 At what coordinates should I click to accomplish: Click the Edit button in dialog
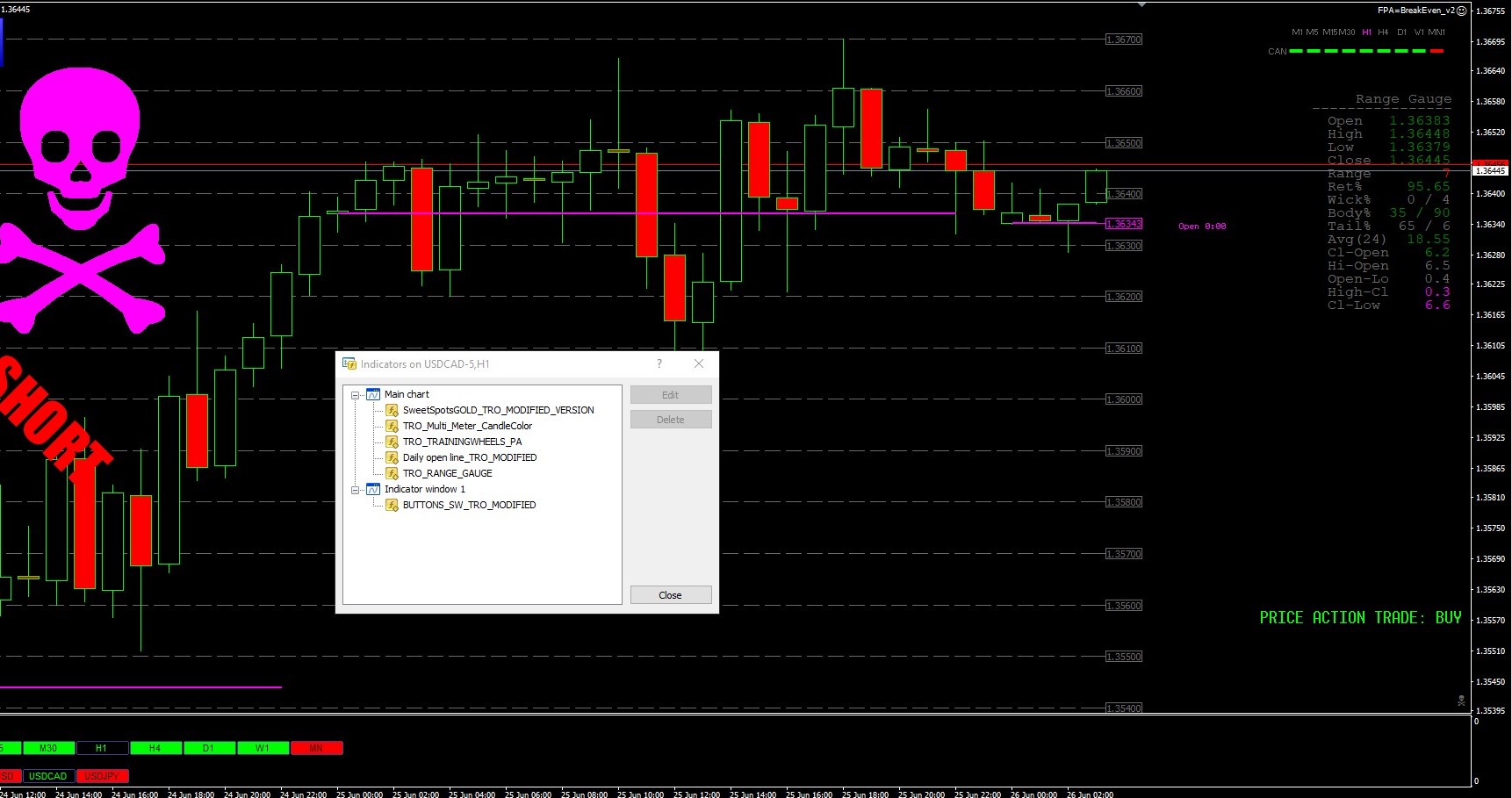(671, 395)
